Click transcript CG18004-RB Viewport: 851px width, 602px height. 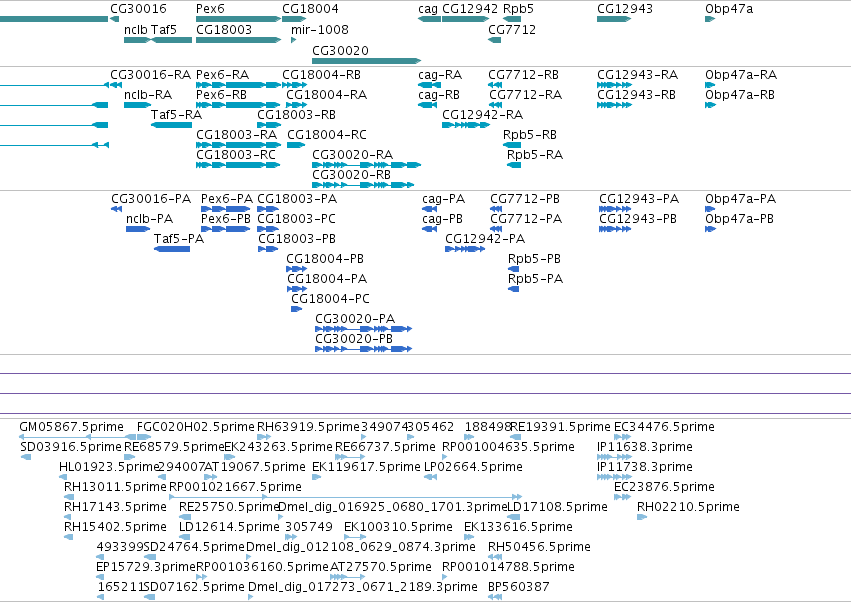pos(294,85)
